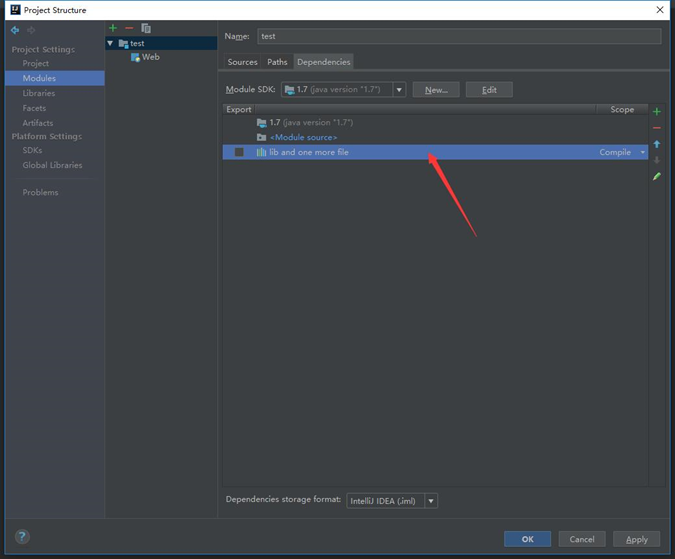Image resolution: width=675 pixels, height=559 pixels.
Task: Switch to the Sources tab
Action: pos(242,62)
